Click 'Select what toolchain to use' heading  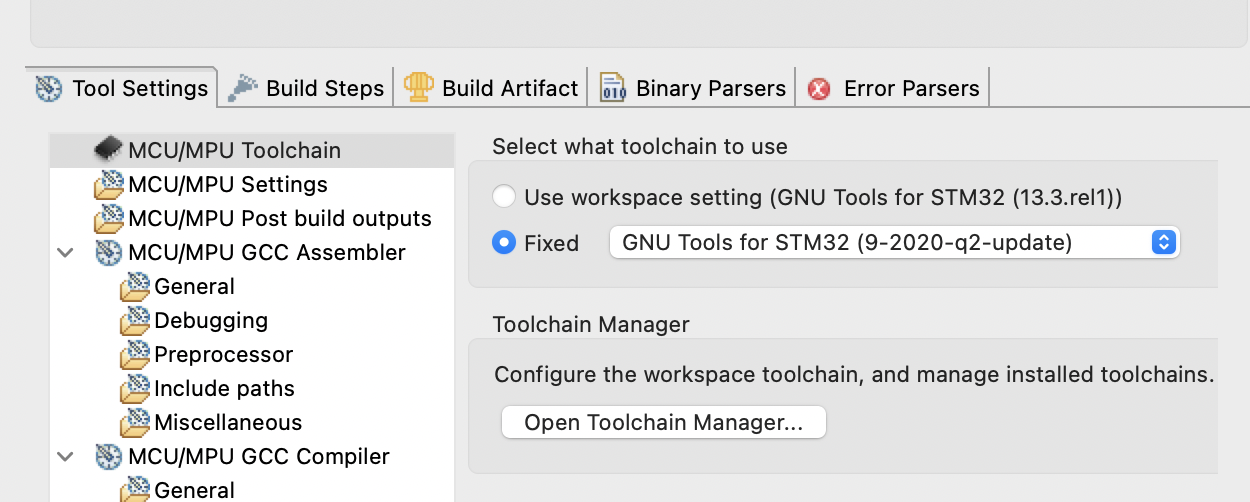640,147
